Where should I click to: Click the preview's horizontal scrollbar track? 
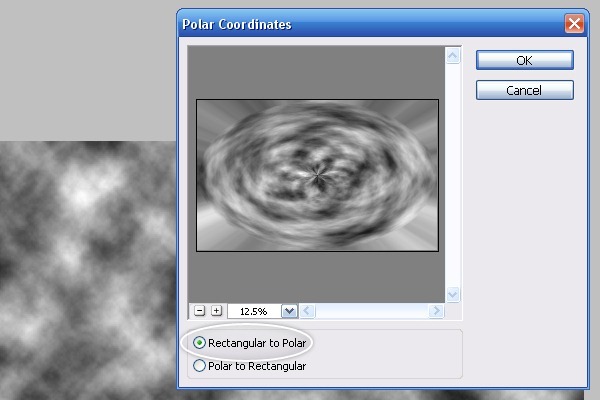(371, 311)
